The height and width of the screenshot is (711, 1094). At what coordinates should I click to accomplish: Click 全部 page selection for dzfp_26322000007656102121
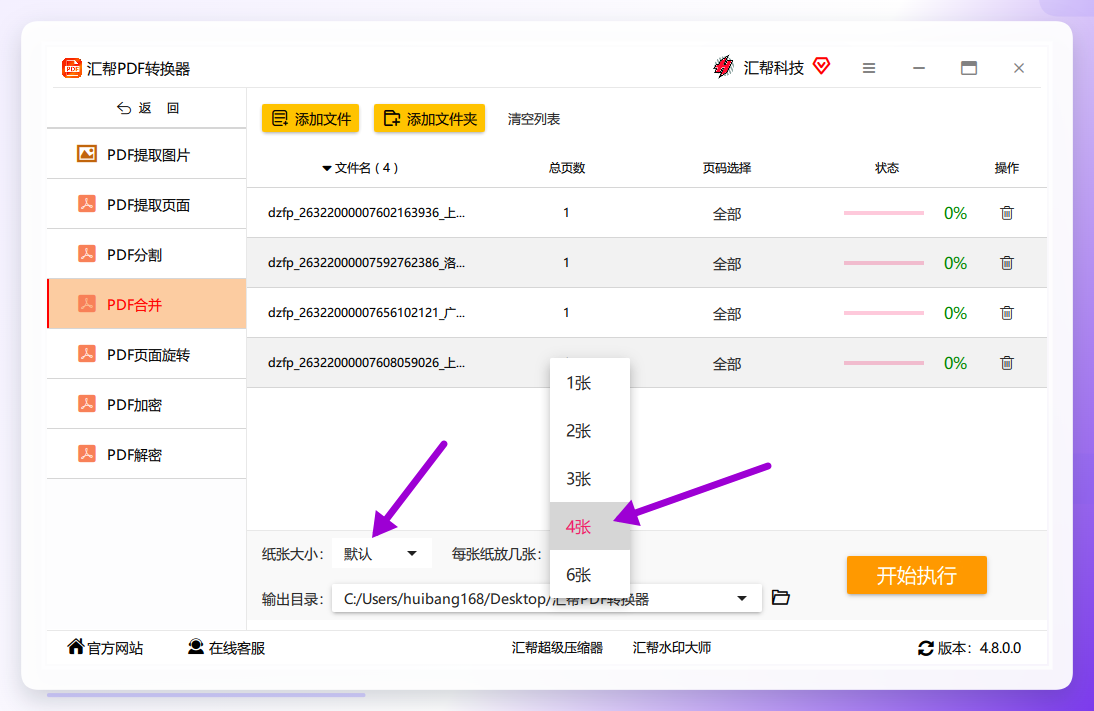point(726,313)
